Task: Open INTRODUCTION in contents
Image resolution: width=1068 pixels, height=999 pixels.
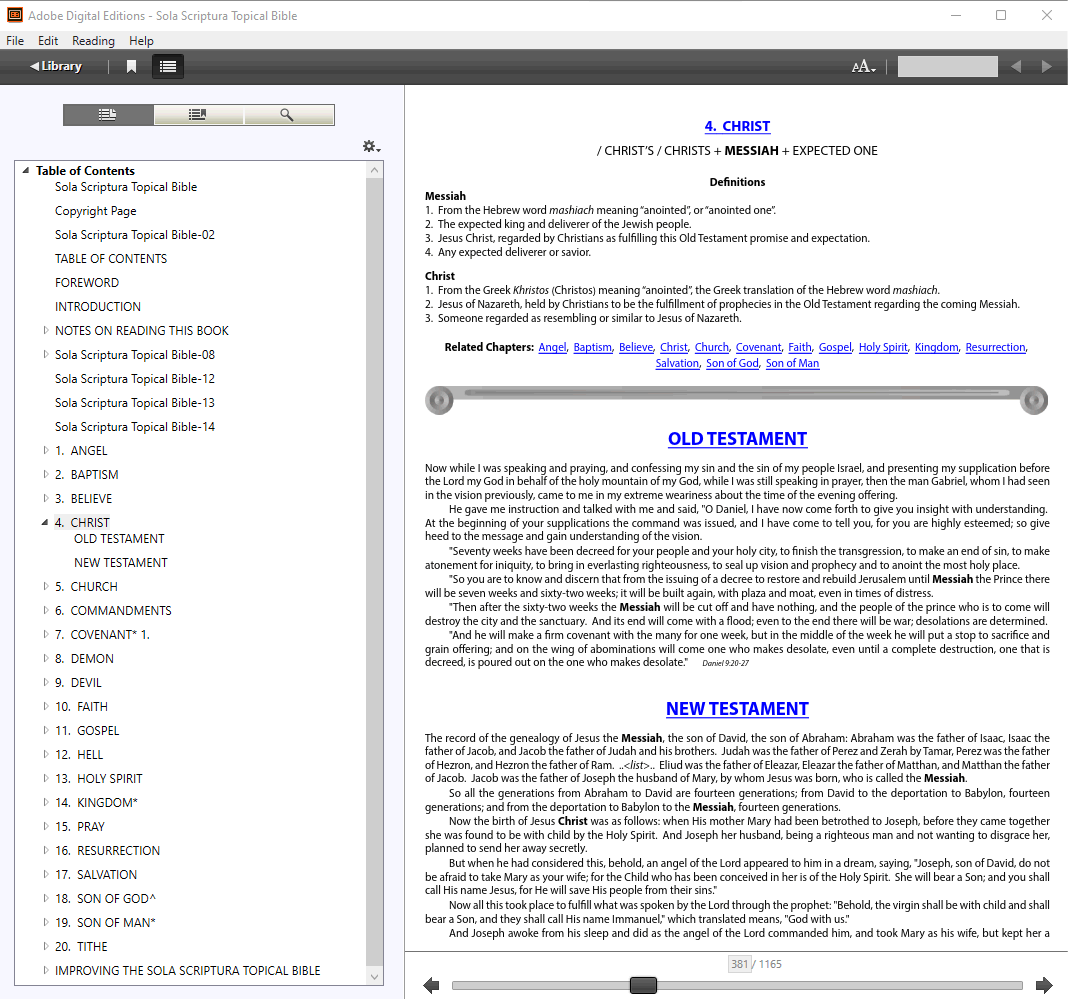Action: click(x=97, y=306)
